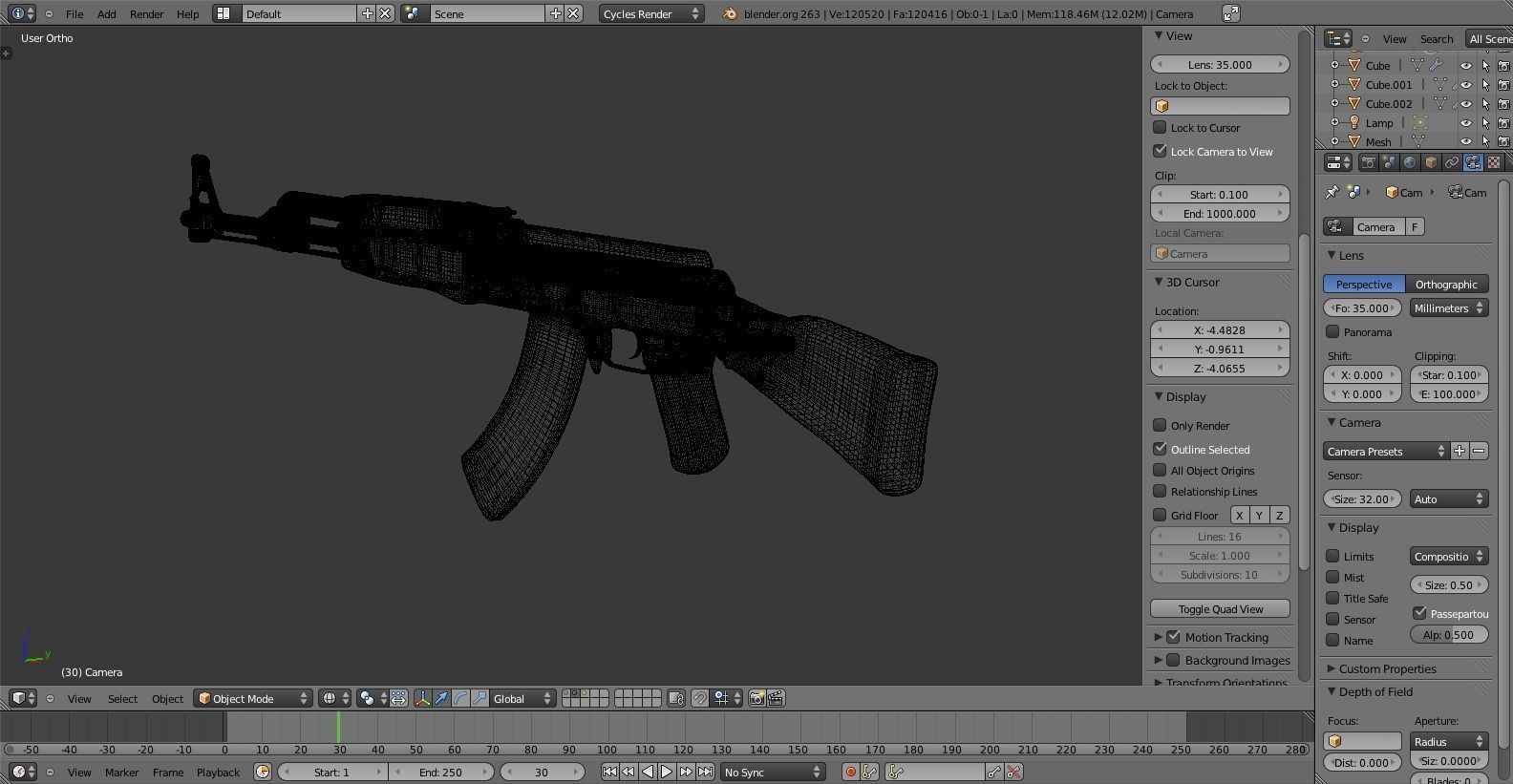Hide Cube with its eye icon
The height and width of the screenshot is (784, 1513).
(x=1465, y=66)
